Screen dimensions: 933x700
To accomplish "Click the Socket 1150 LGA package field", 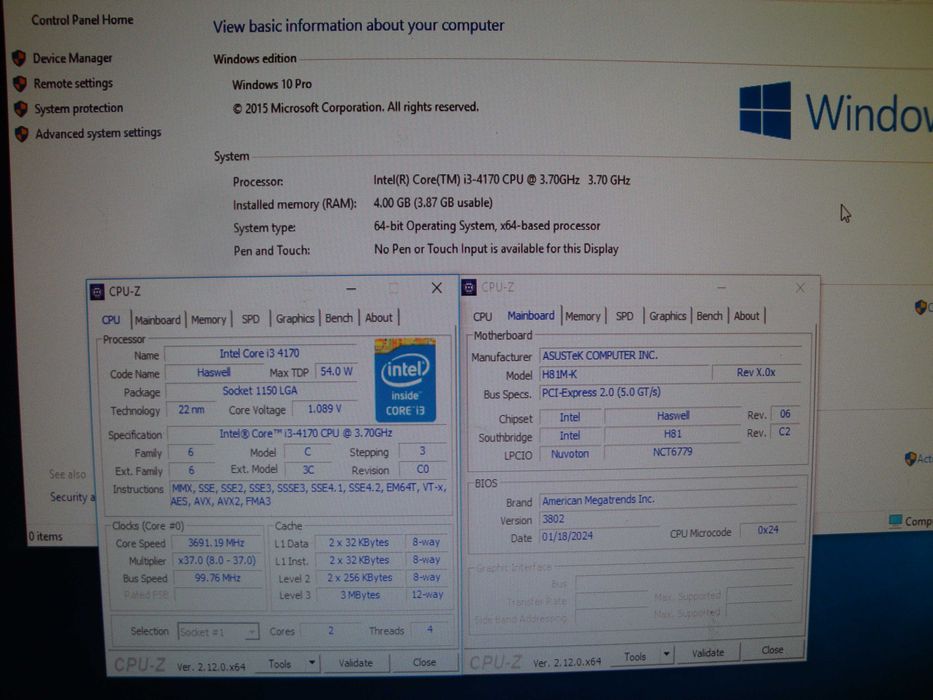I will tap(260, 391).
